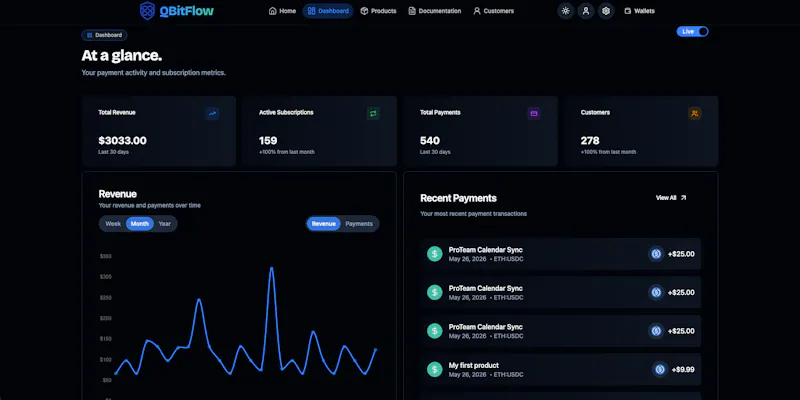Viewport: 800px width, 400px height.
Task: View All recent payments link
Action: 671,197
